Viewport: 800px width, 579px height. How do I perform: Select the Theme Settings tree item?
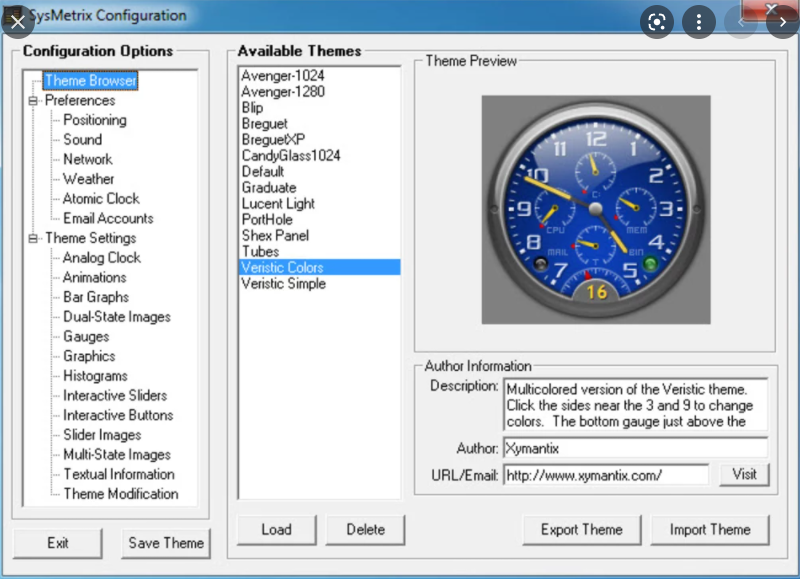[x=91, y=238]
